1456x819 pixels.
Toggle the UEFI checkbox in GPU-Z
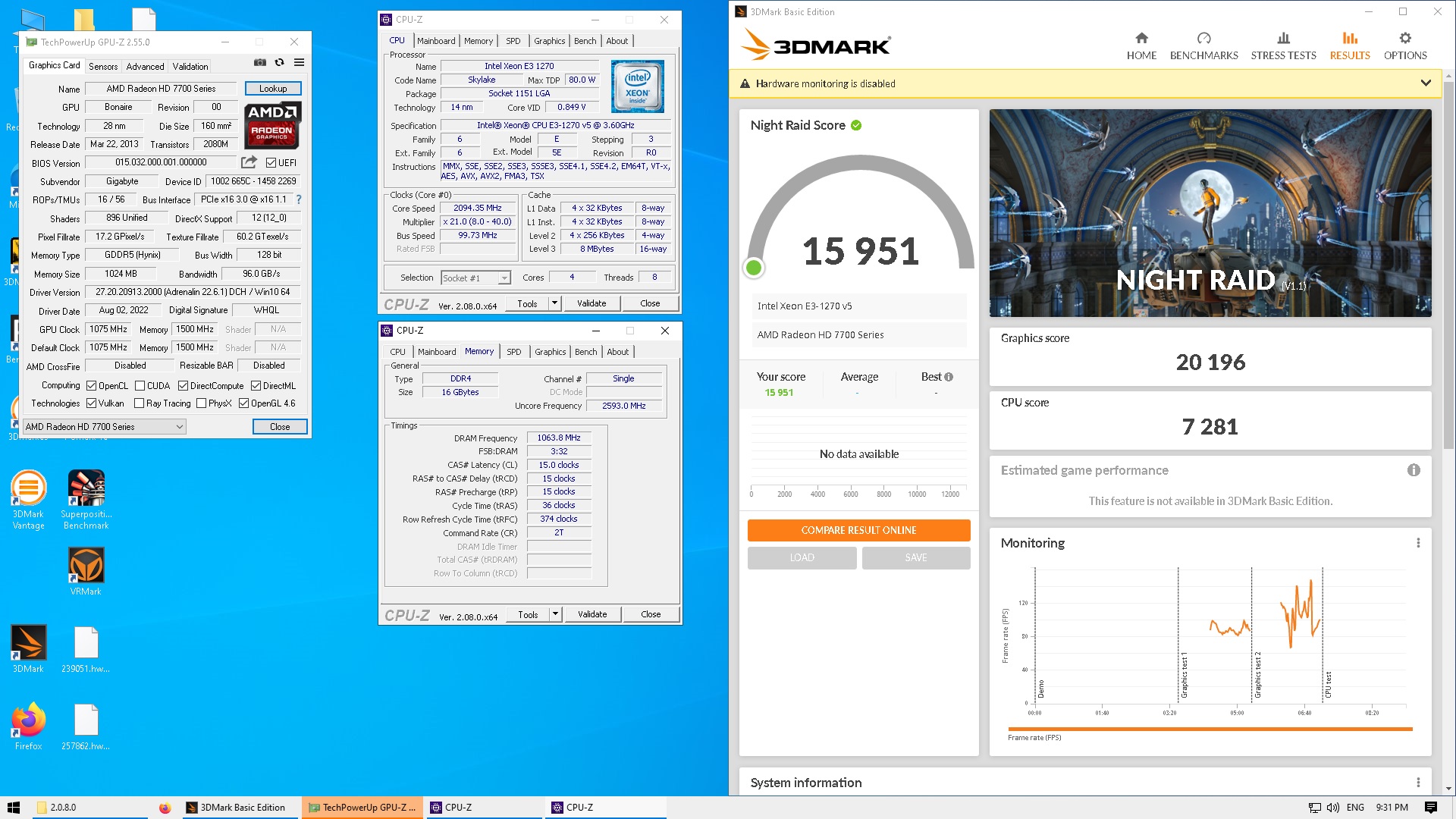(271, 163)
